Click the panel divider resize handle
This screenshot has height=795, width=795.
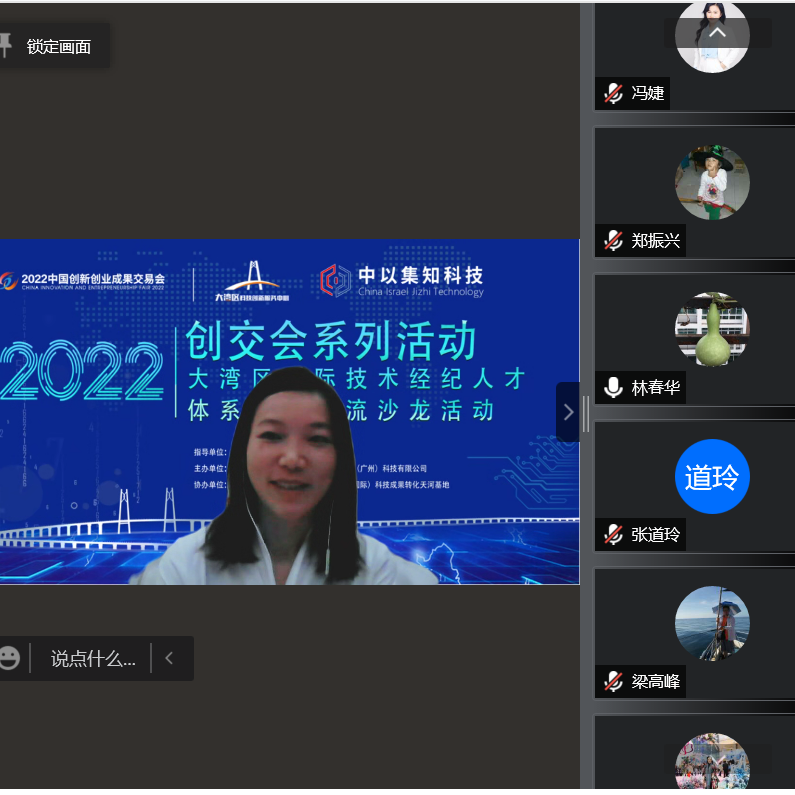coord(586,414)
